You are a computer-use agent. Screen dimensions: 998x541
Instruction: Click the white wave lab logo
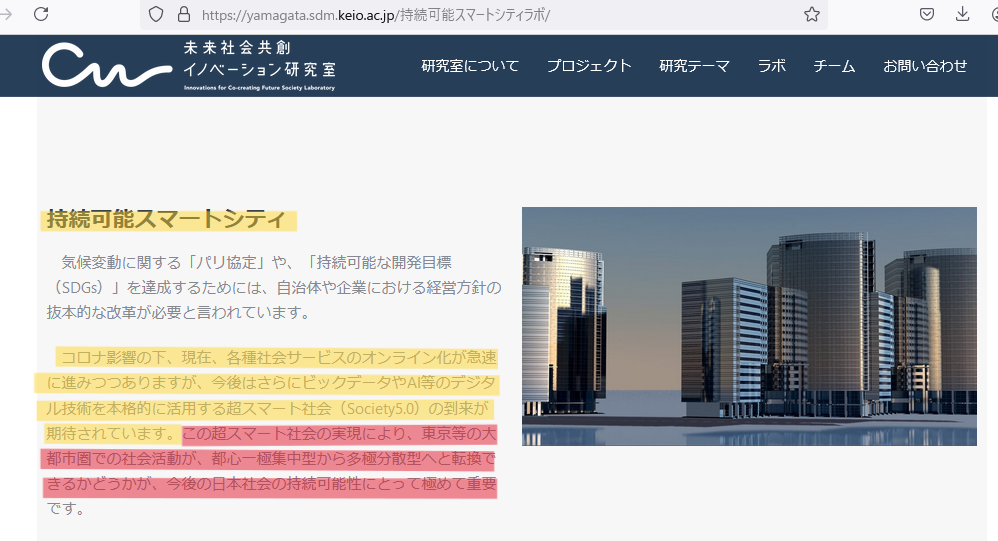click(x=106, y=66)
